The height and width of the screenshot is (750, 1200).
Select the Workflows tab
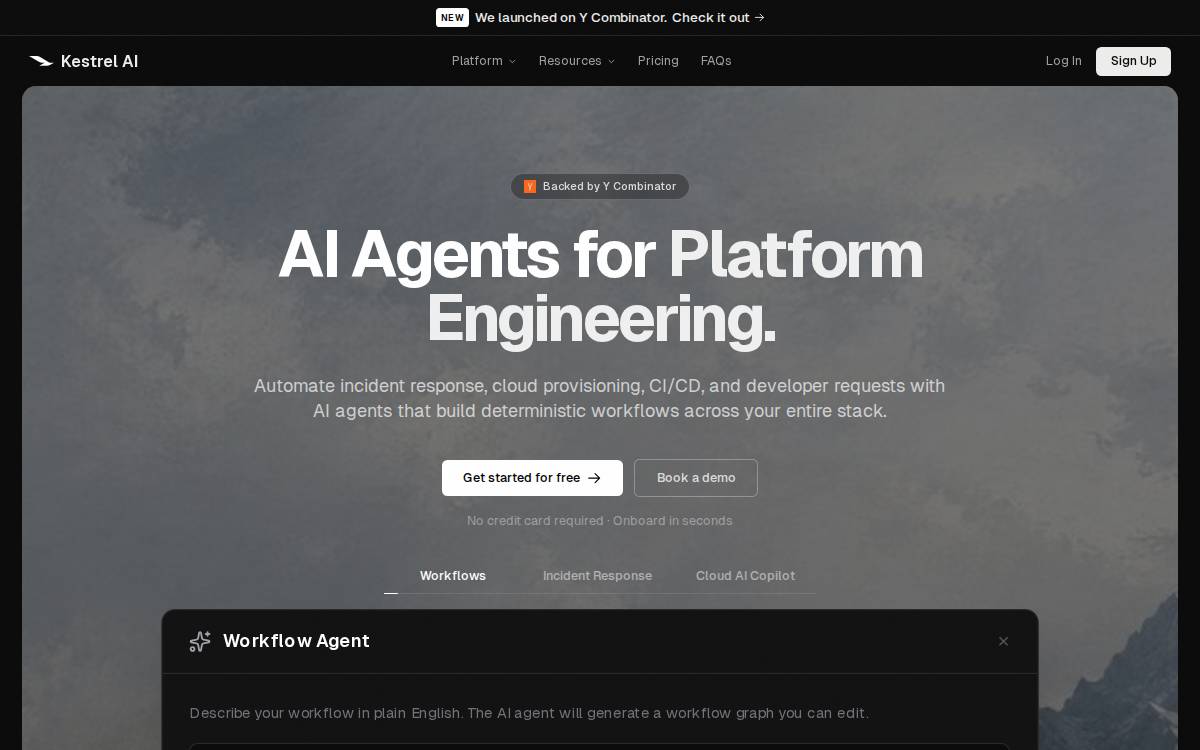[453, 576]
